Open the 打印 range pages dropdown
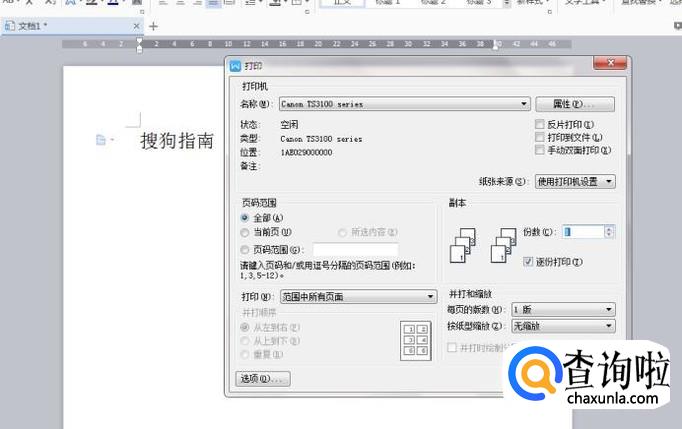The height and width of the screenshot is (429, 682). click(358, 297)
